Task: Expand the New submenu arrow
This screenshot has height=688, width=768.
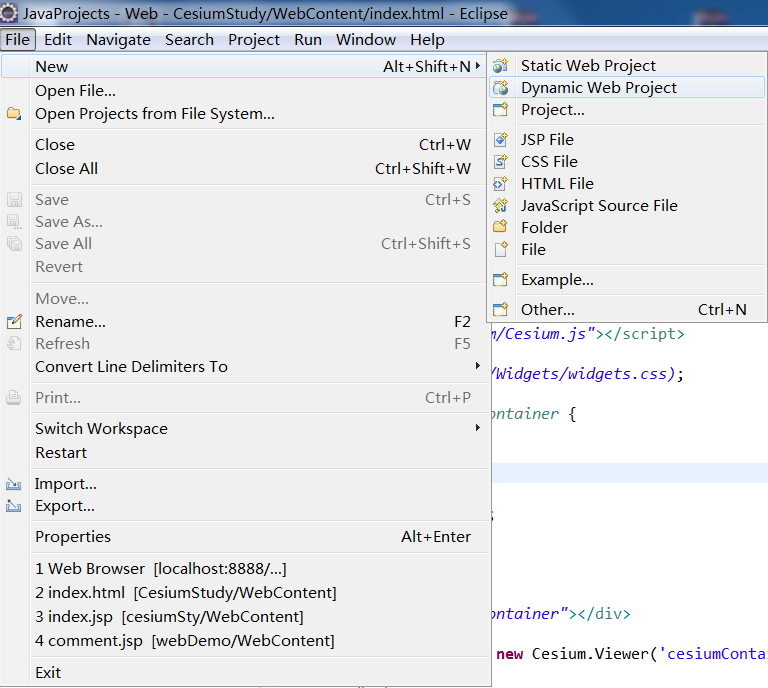Action: 478,66
